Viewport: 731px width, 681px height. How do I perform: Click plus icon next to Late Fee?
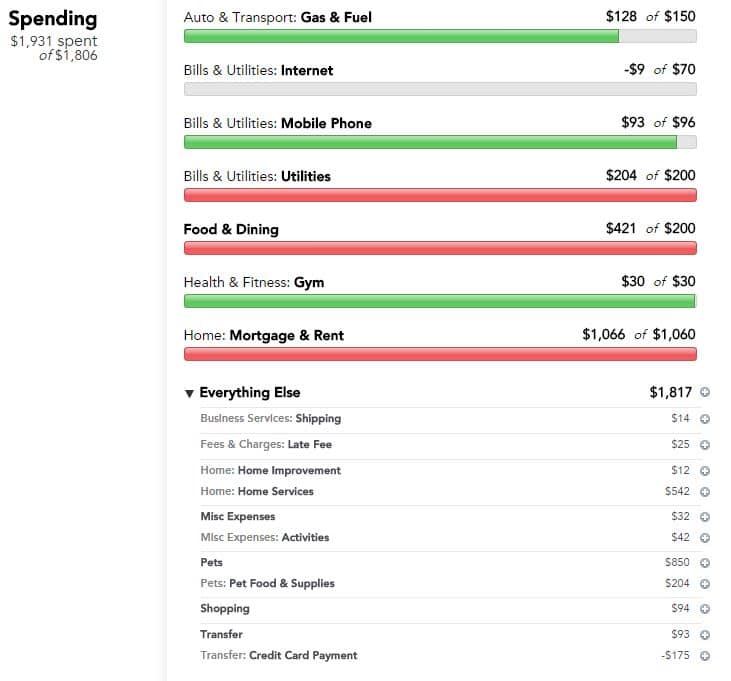click(705, 445)
